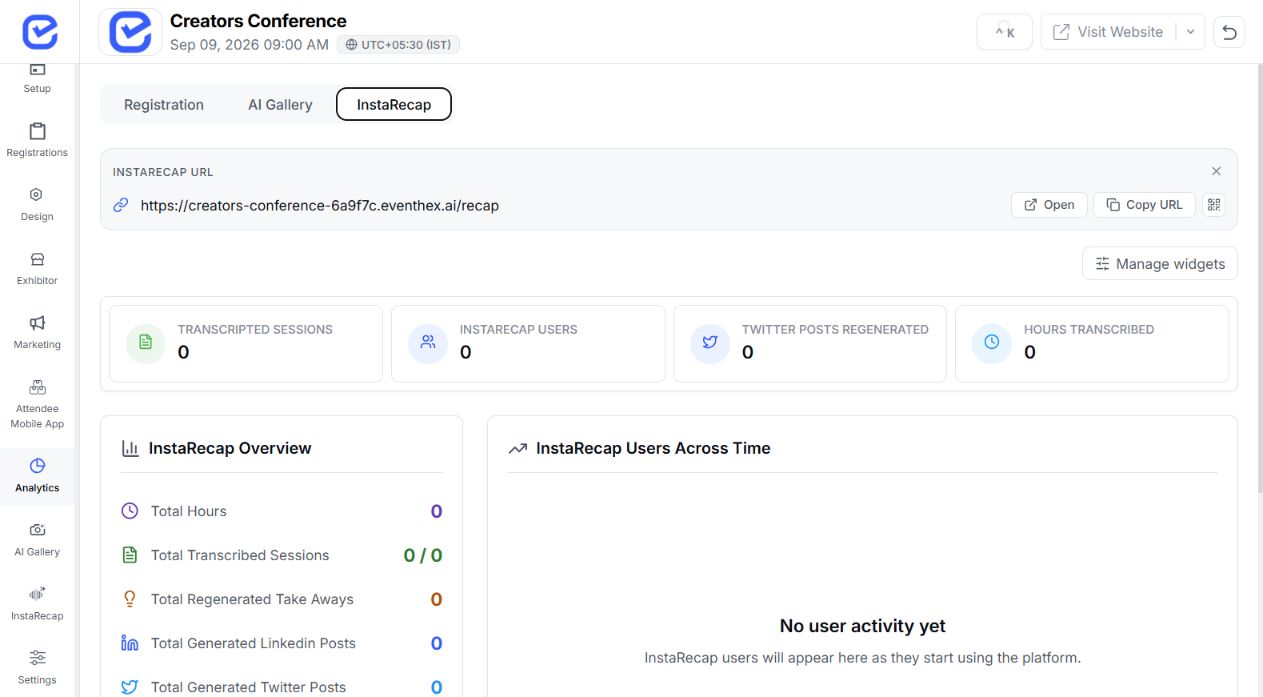Open the Marketing megaphone section
This screenshot has height=697, width=1263.
(x=37, y=332)
